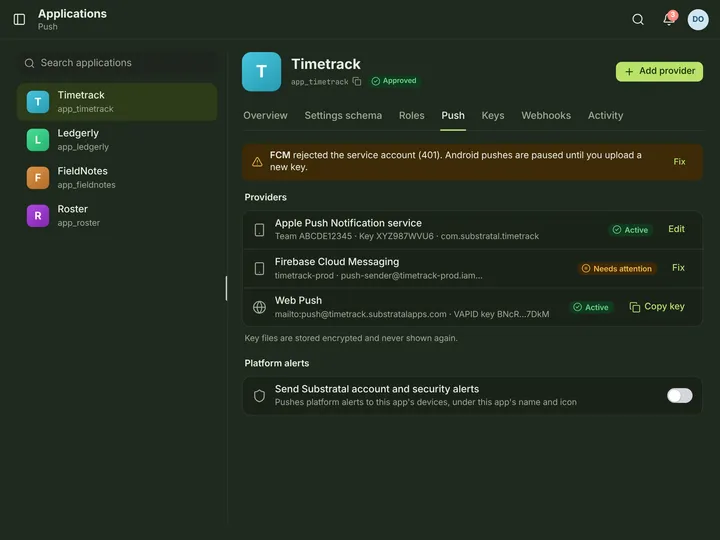Click Add provider button
720x540 pixels.
(x=659, y=72)
